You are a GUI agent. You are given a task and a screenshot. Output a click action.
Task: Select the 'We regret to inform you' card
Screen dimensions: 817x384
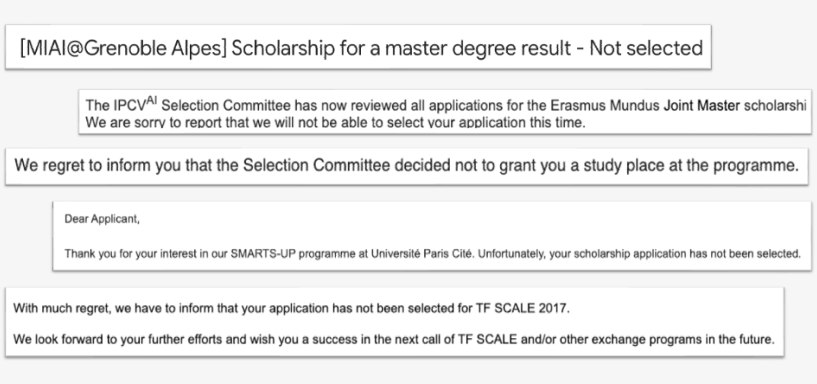coord(407,166)
